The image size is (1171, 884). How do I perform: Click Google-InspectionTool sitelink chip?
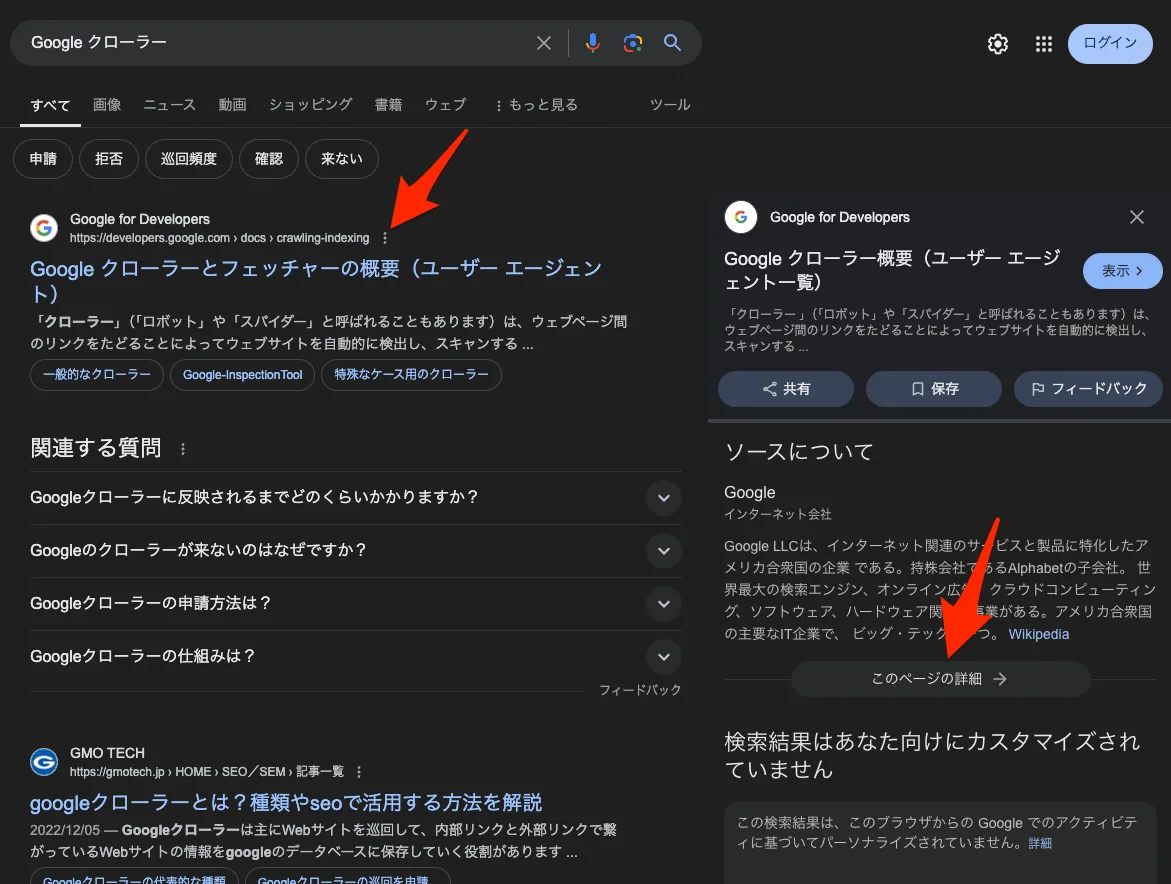[243, 375]
